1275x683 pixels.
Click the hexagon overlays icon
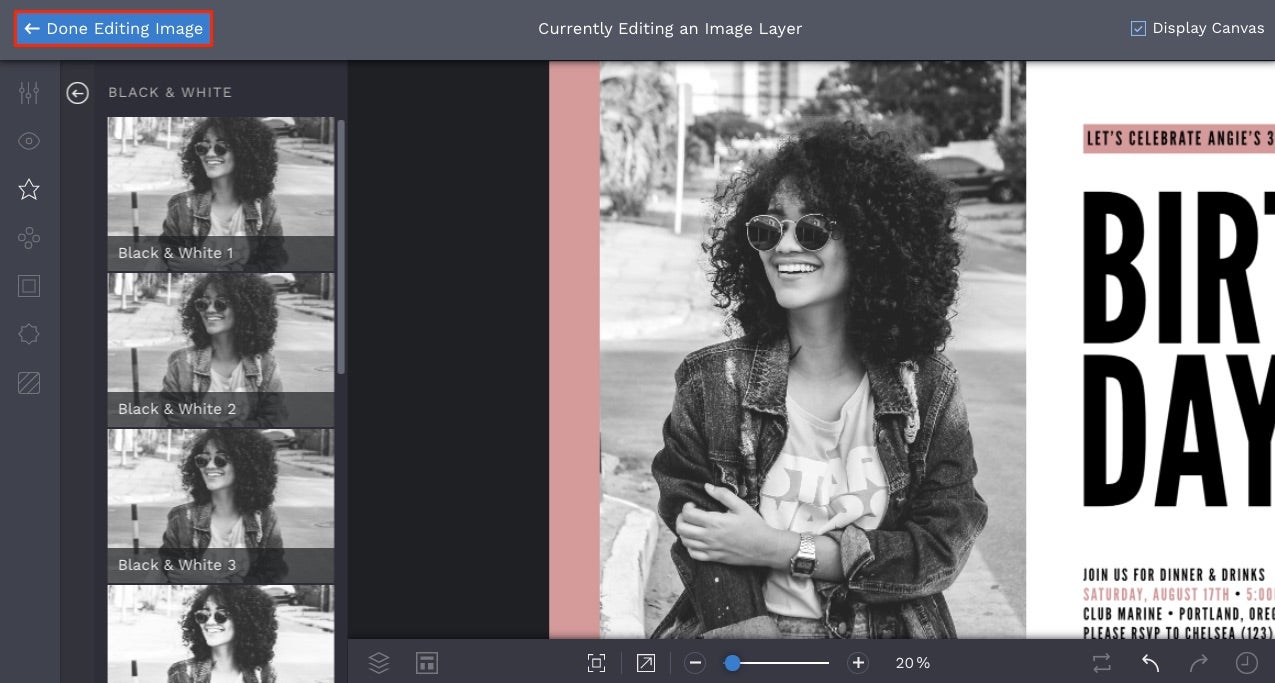click(29, 334)
